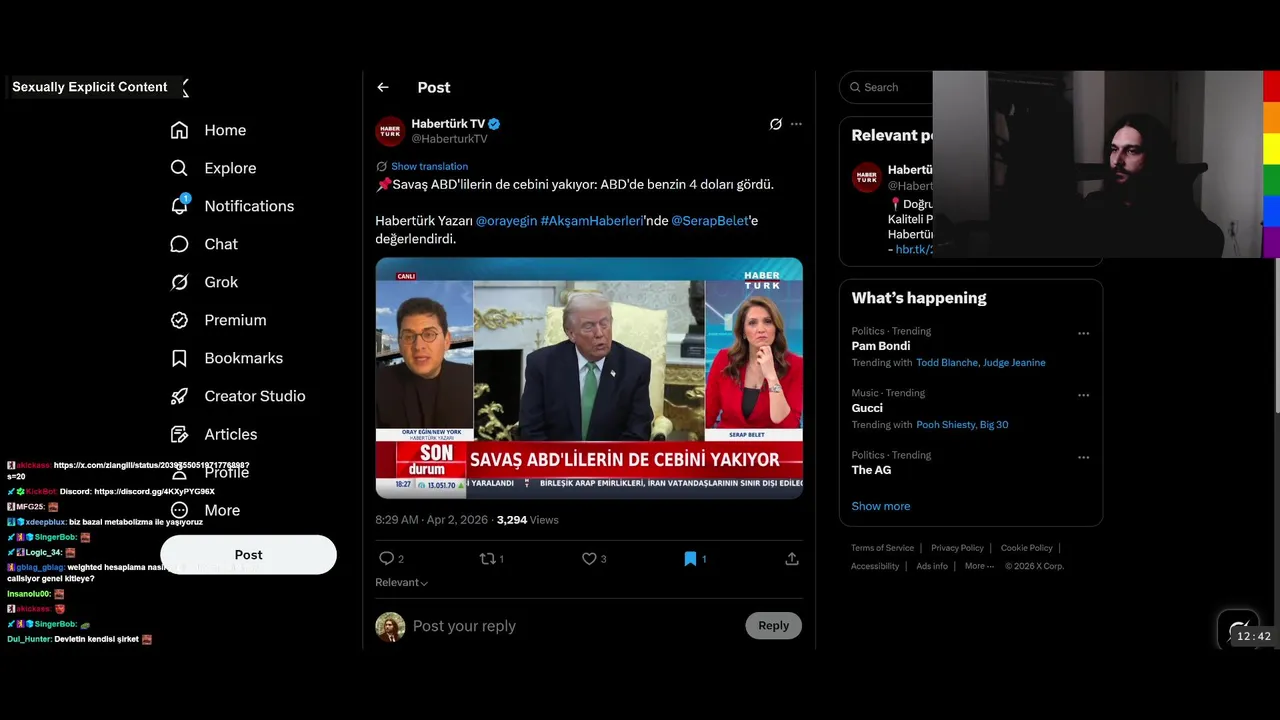
Task: Open Ads info footer link
Action: 932,566
